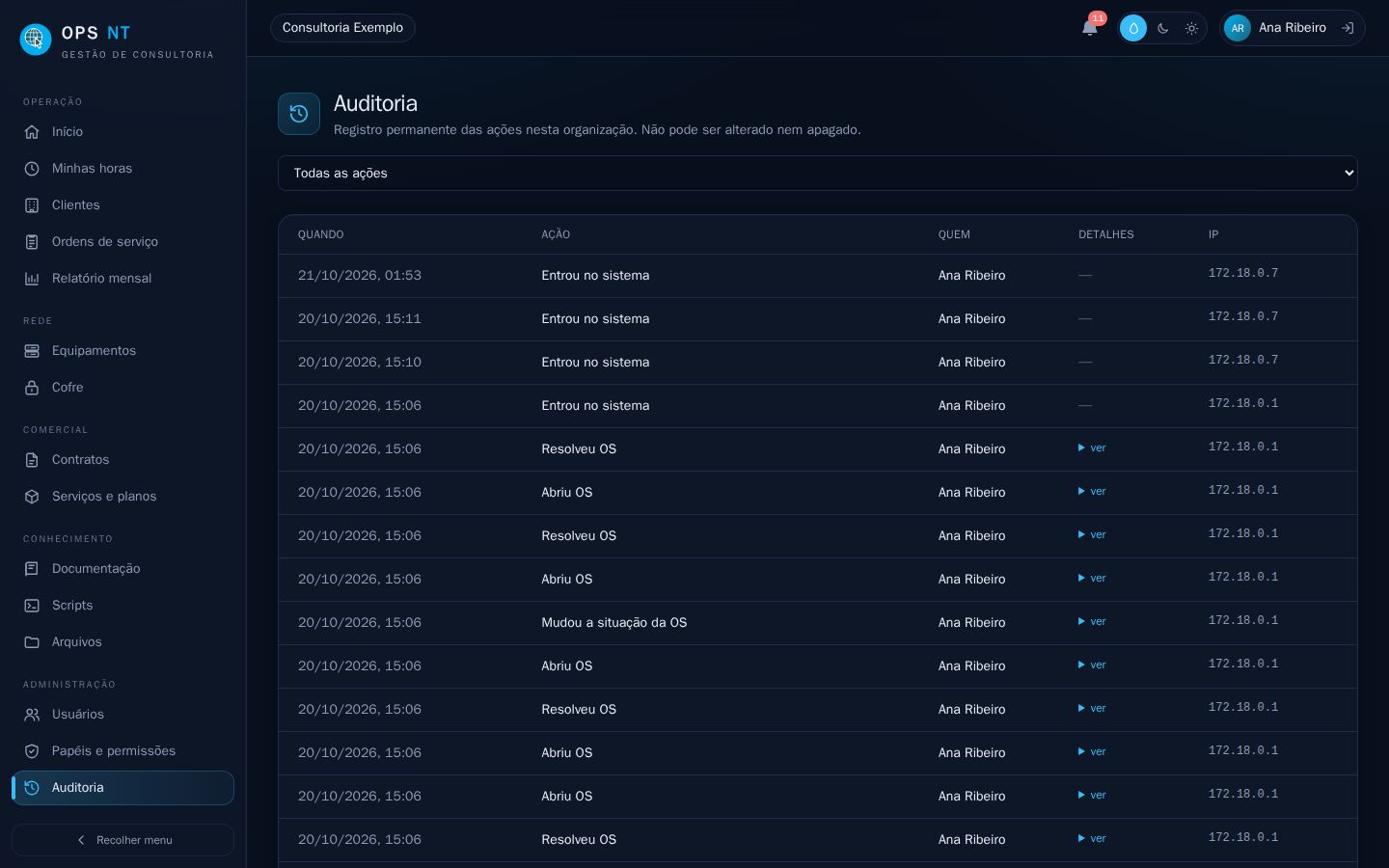Viewport: 1389px width, 868px height.
Task: Click the date 20/10/2026, 15:11
Action: coord(360,318)
